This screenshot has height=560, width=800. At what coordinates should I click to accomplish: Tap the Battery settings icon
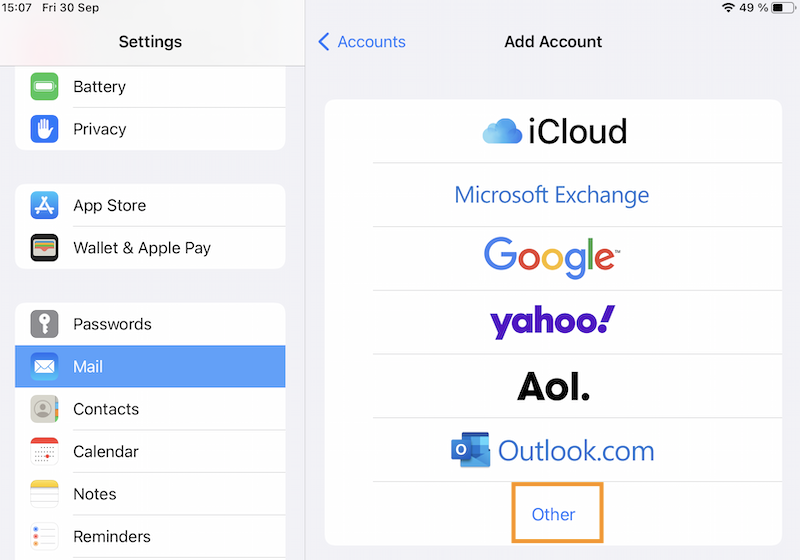point(45,87)
